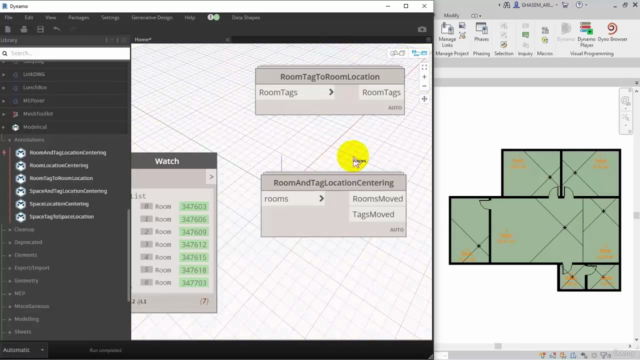Open Dynamo Player in Revit ribbon
This screenshot has height=360, width=640.
click(587, 35)
